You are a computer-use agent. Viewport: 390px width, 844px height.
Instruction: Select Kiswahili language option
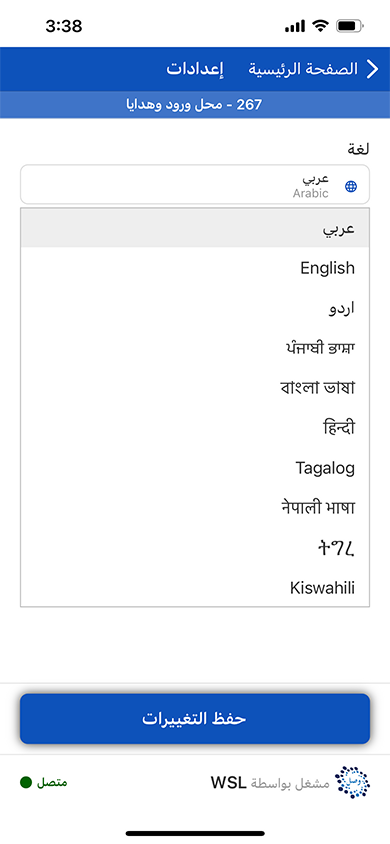coord(195,587)
